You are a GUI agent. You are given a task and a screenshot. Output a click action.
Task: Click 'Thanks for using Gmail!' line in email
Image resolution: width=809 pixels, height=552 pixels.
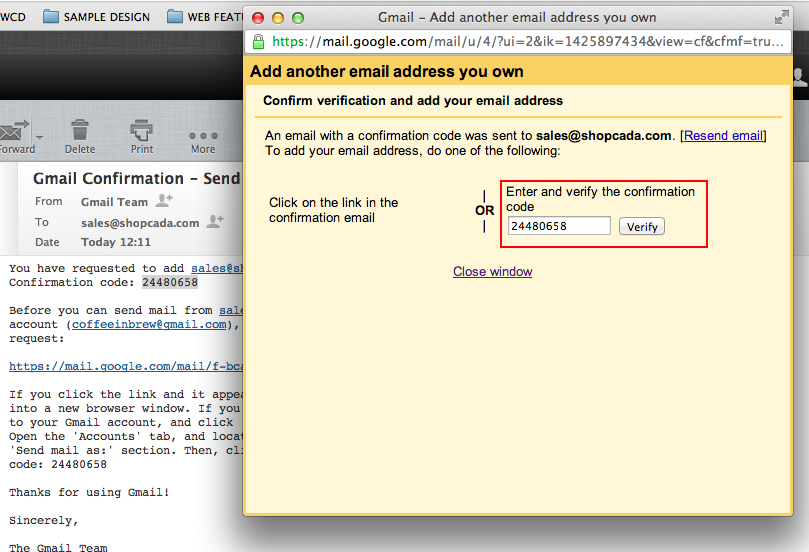89,493
